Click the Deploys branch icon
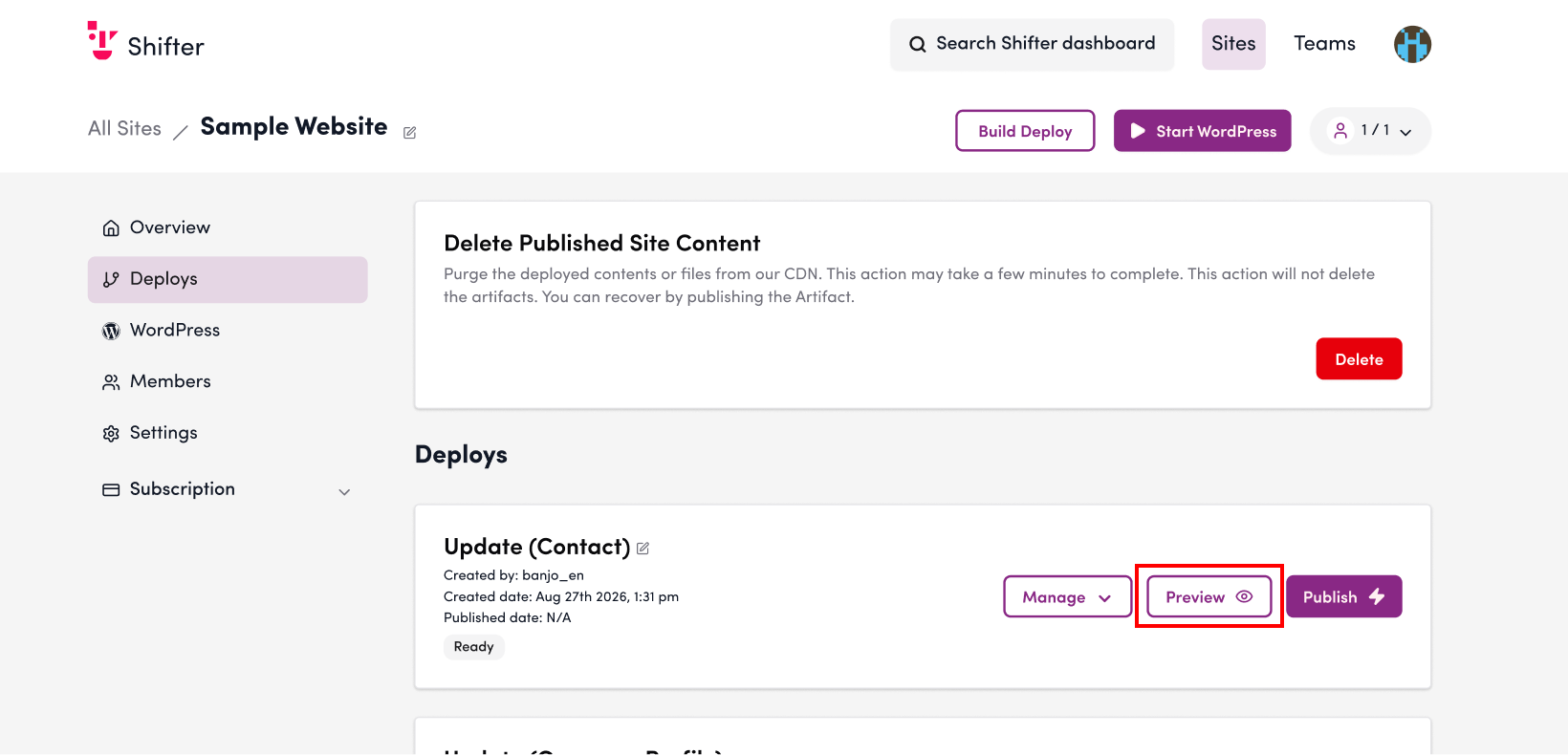The image size is (1568, 755). pos(111,279)
